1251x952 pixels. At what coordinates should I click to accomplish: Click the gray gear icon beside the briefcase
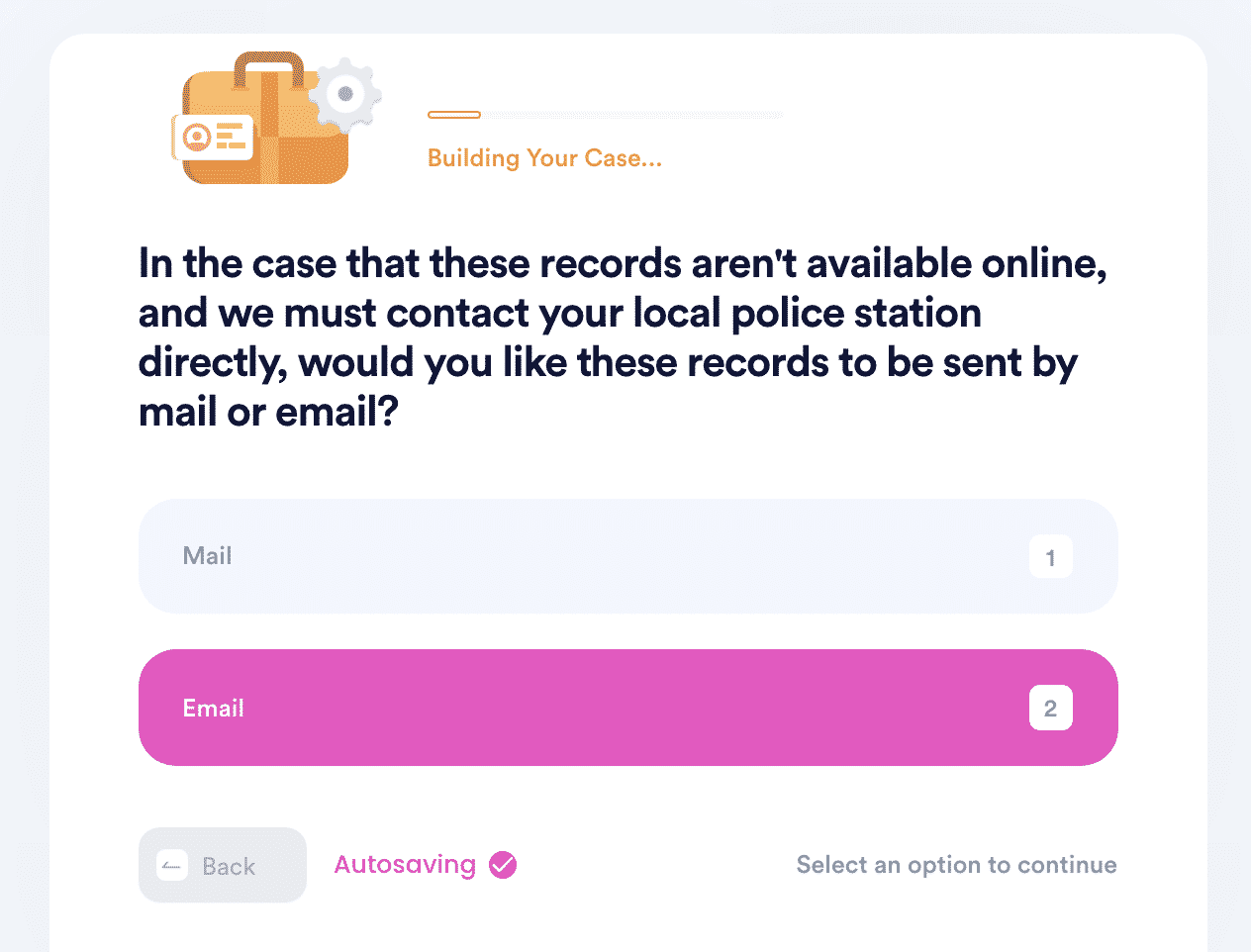tap(345, 95)
